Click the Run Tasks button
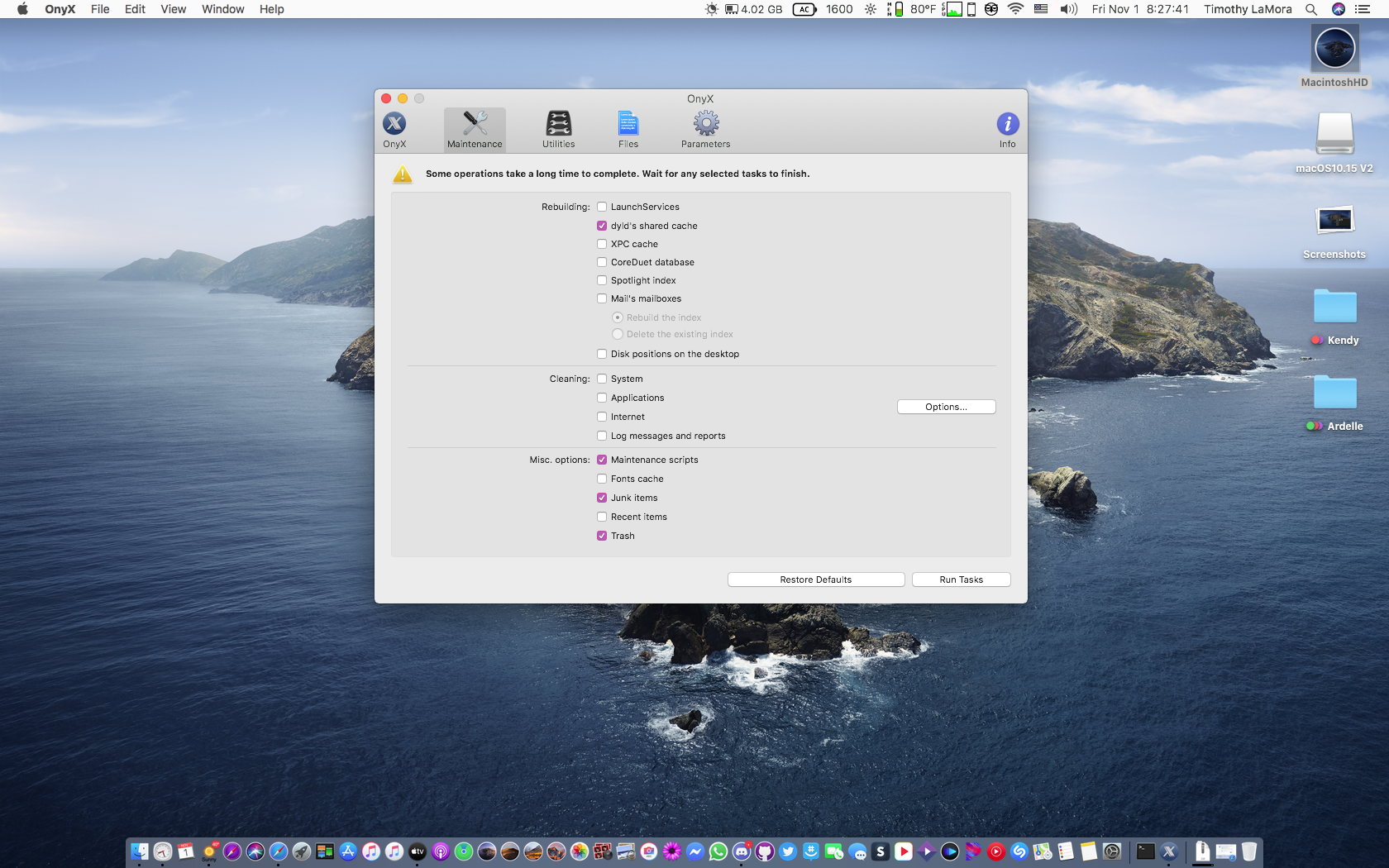The image size is (1389, 868). click(961, 579)
